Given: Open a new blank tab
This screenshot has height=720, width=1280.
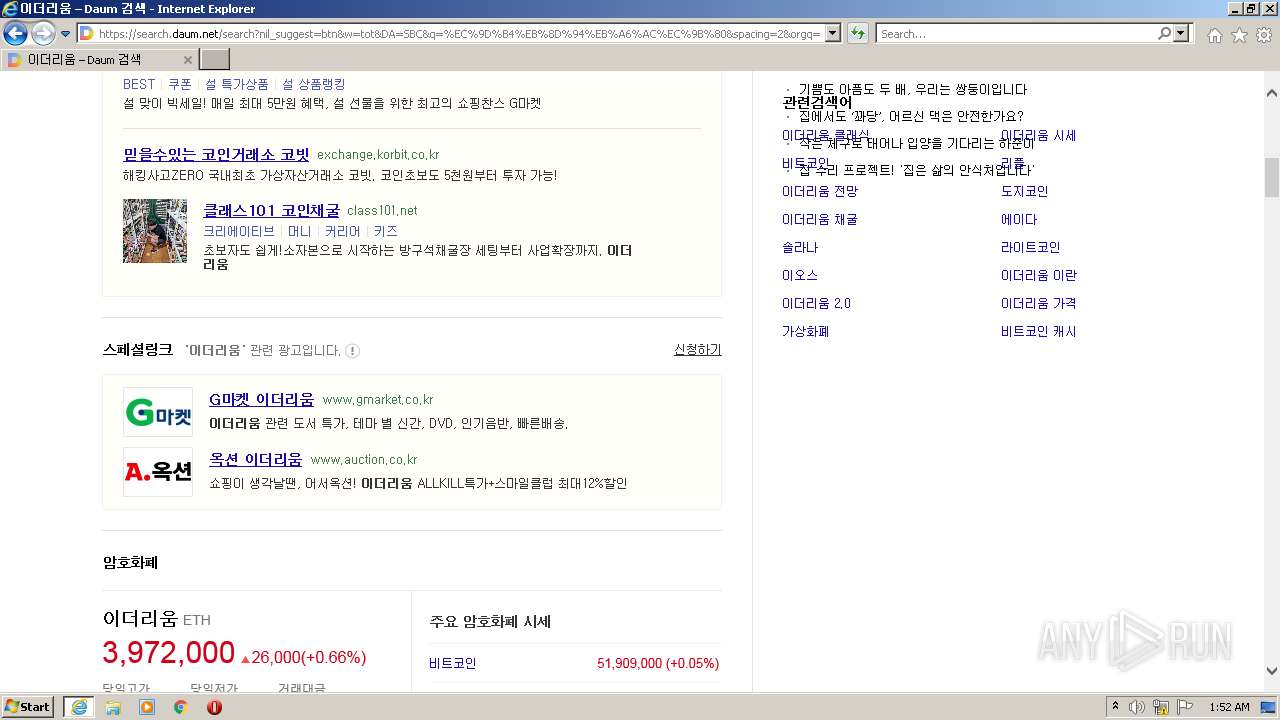Looking at the screenshot, I should tap(215, 59).
